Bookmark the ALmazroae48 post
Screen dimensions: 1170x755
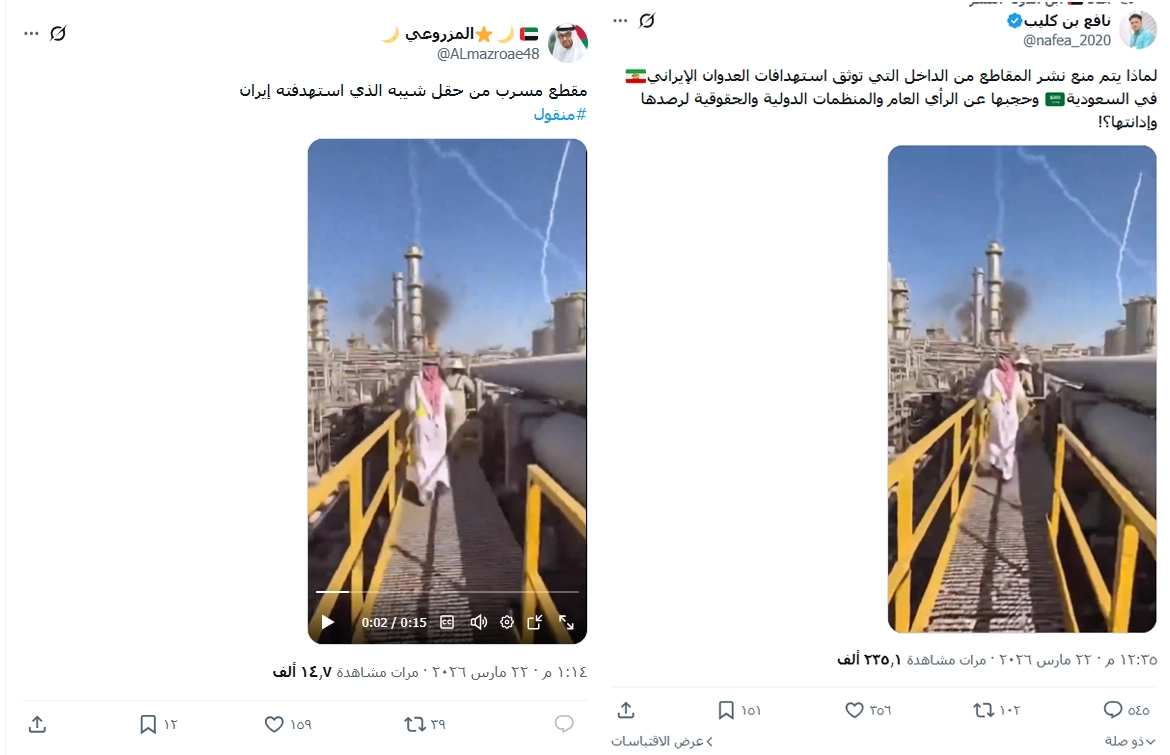coord(148,724)
